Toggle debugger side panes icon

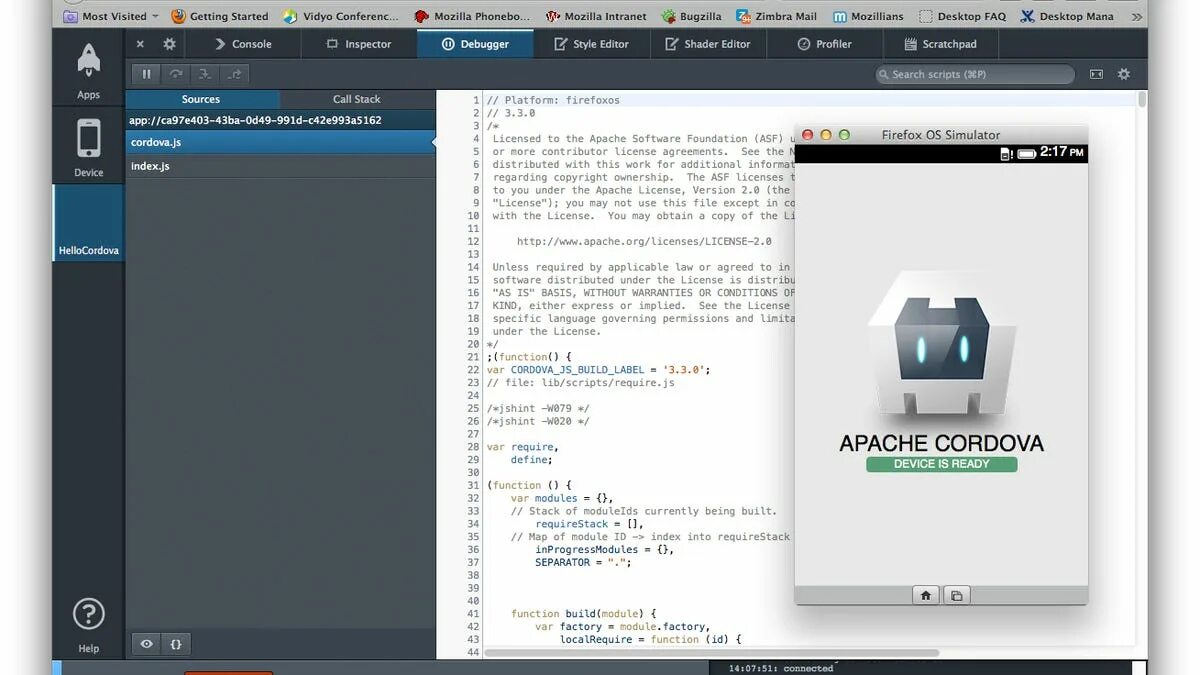click(1097, 74)
